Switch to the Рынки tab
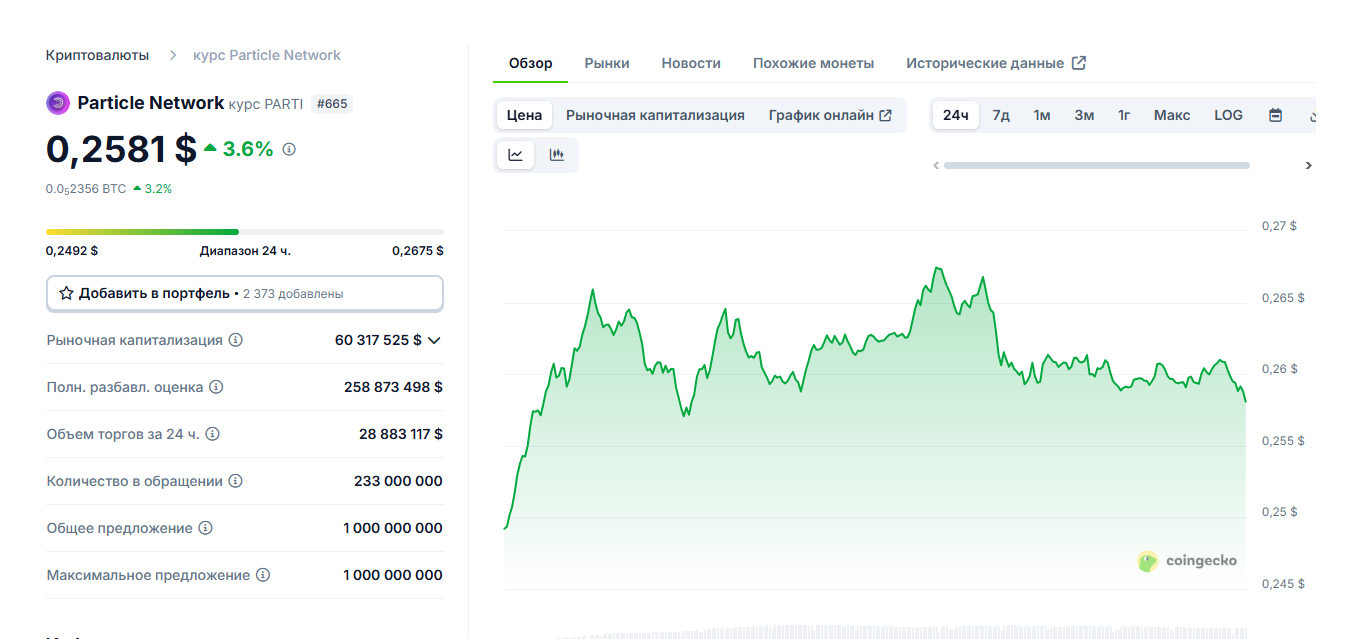The width and height of the screenshot is (1363, 639). (607, 63)
